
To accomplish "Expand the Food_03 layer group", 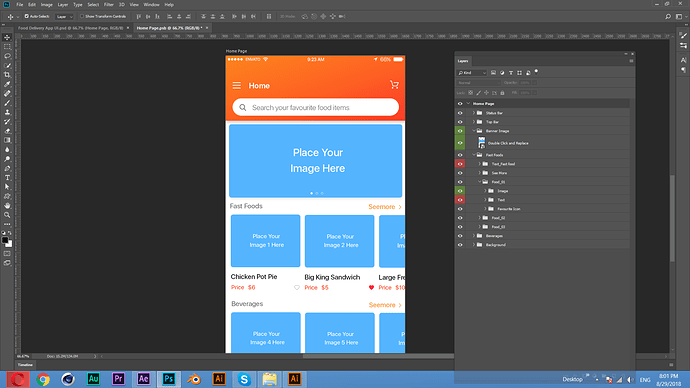I will [x=480, y=227].
